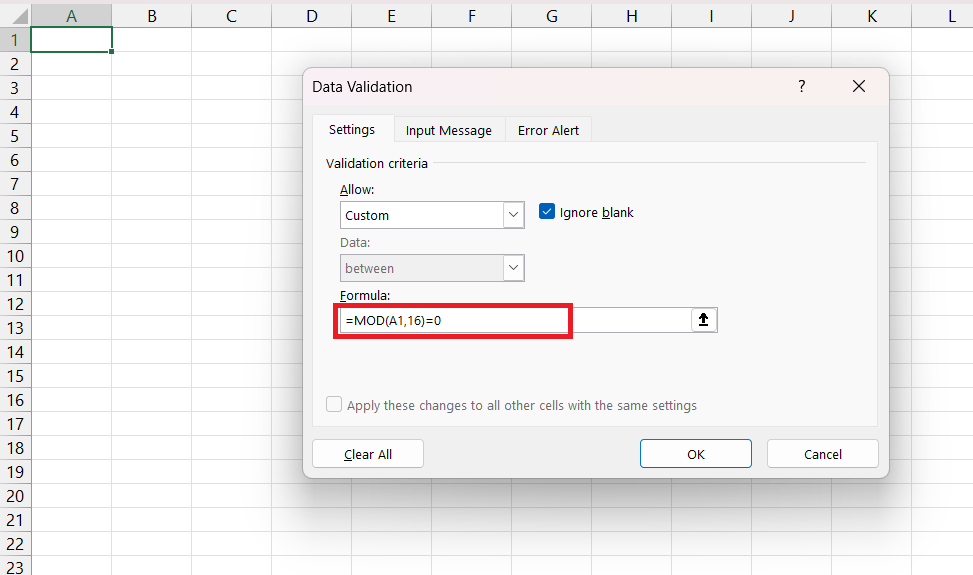The height and width of the screenshot is (575, 973).
Task: Select column E header
Action: 392,16
